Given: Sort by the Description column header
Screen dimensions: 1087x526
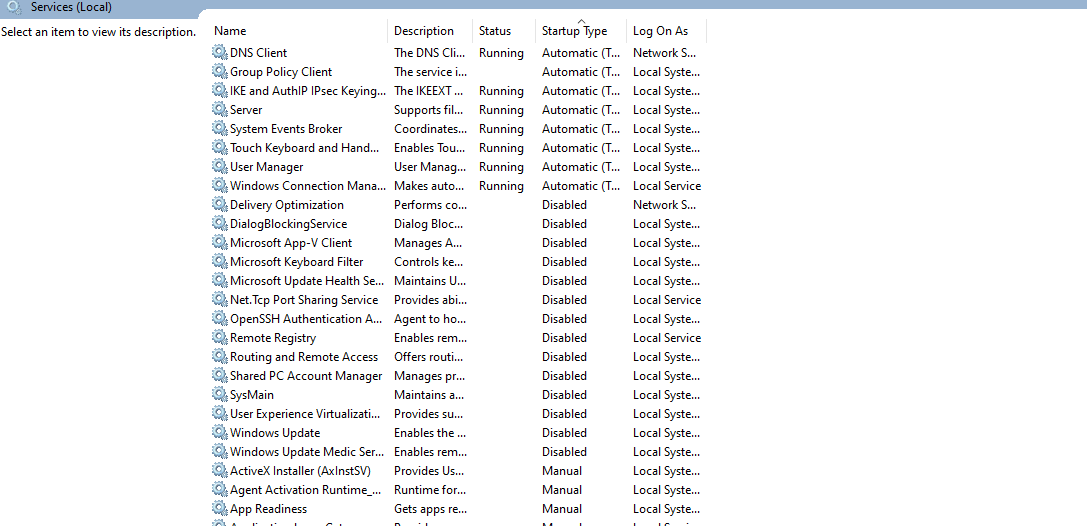Looking at the screenshot, I should (424, 30).
